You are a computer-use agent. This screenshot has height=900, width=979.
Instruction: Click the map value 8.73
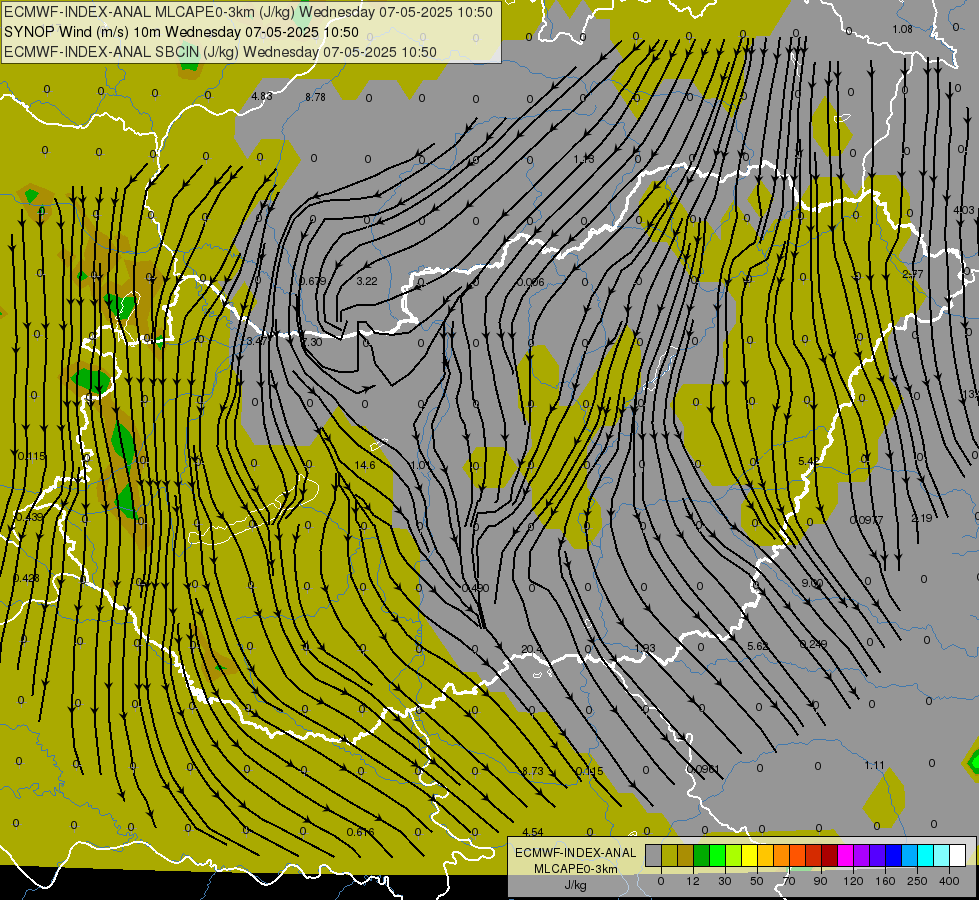point(533,771)
